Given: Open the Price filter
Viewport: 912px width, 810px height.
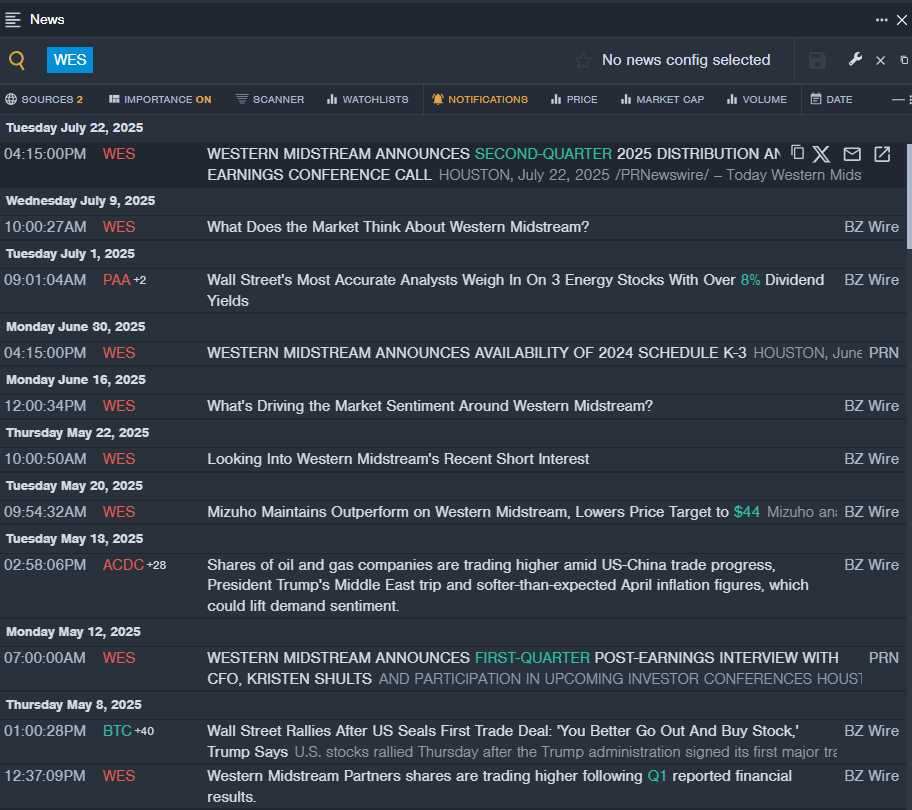Looking at the screenshot, I should pyautogui.click(x=574, y=99).
